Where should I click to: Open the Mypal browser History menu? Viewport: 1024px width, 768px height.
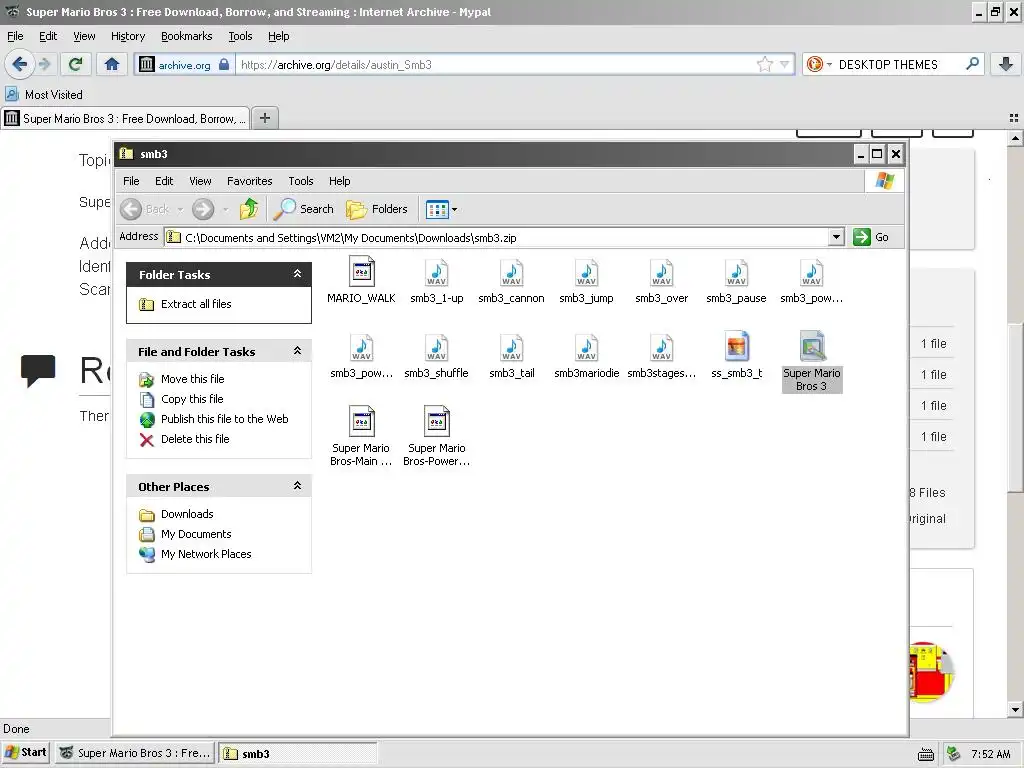pos(128,36)
